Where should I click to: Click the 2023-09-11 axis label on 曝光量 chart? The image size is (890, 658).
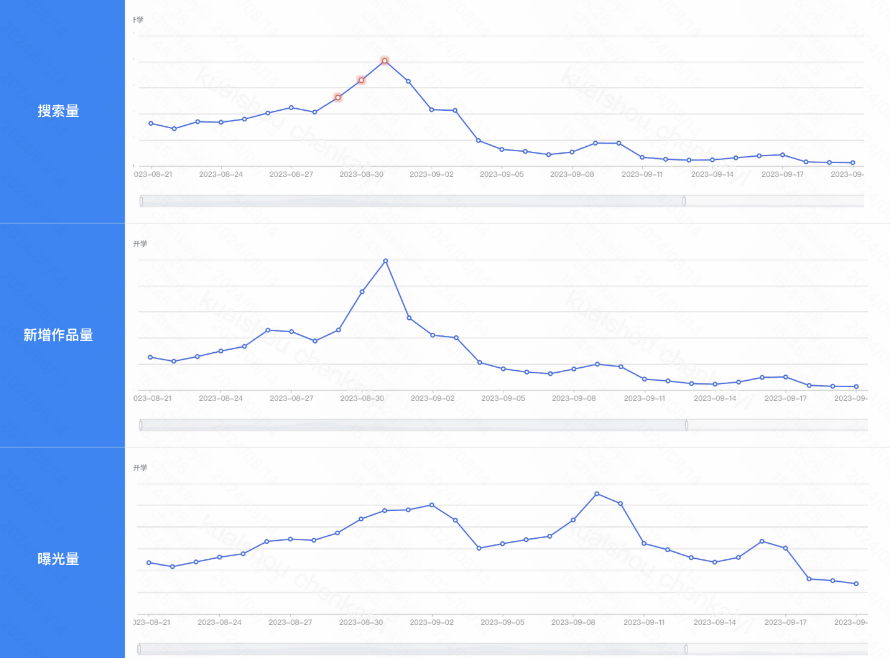pos(644,622)
